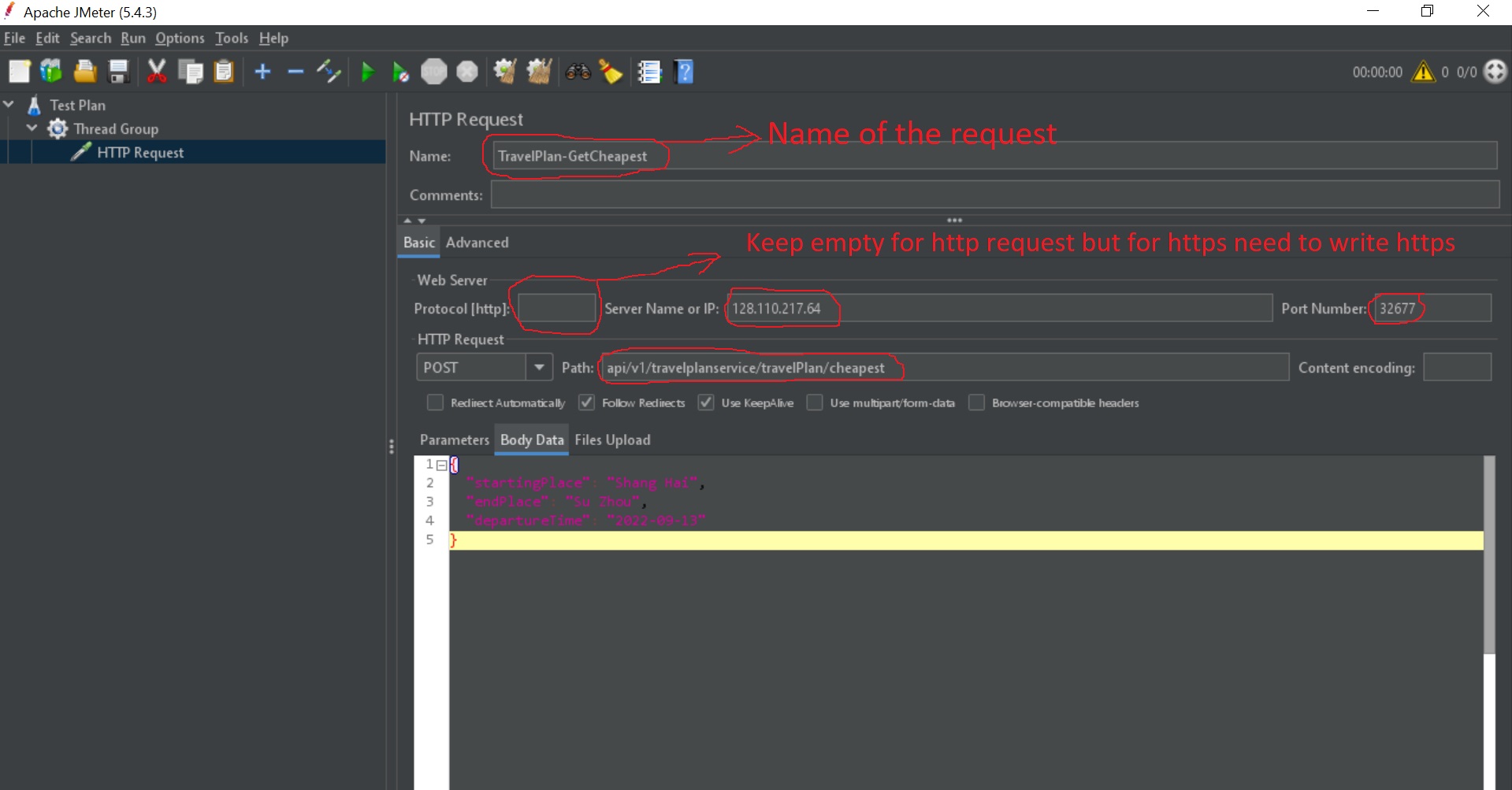Open the Options menu
Screen dimensions: 1512x790
180,38
